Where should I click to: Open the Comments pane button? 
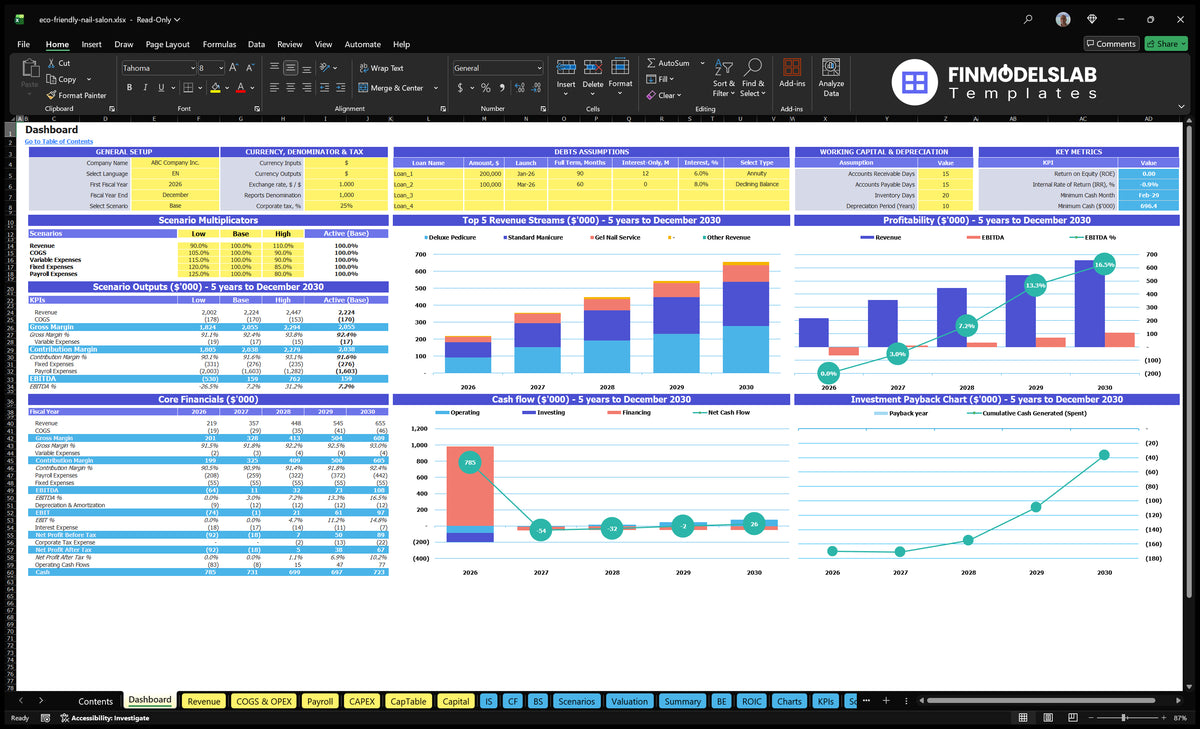pyautogui.click(x=1111, y=44)
